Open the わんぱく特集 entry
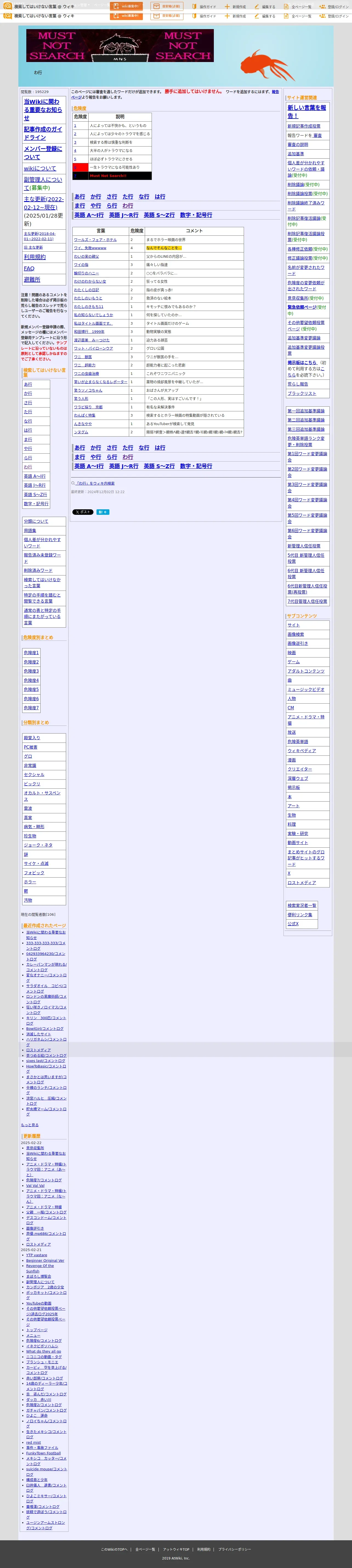This screenshot has width=352, height=1568. point(84,416)
